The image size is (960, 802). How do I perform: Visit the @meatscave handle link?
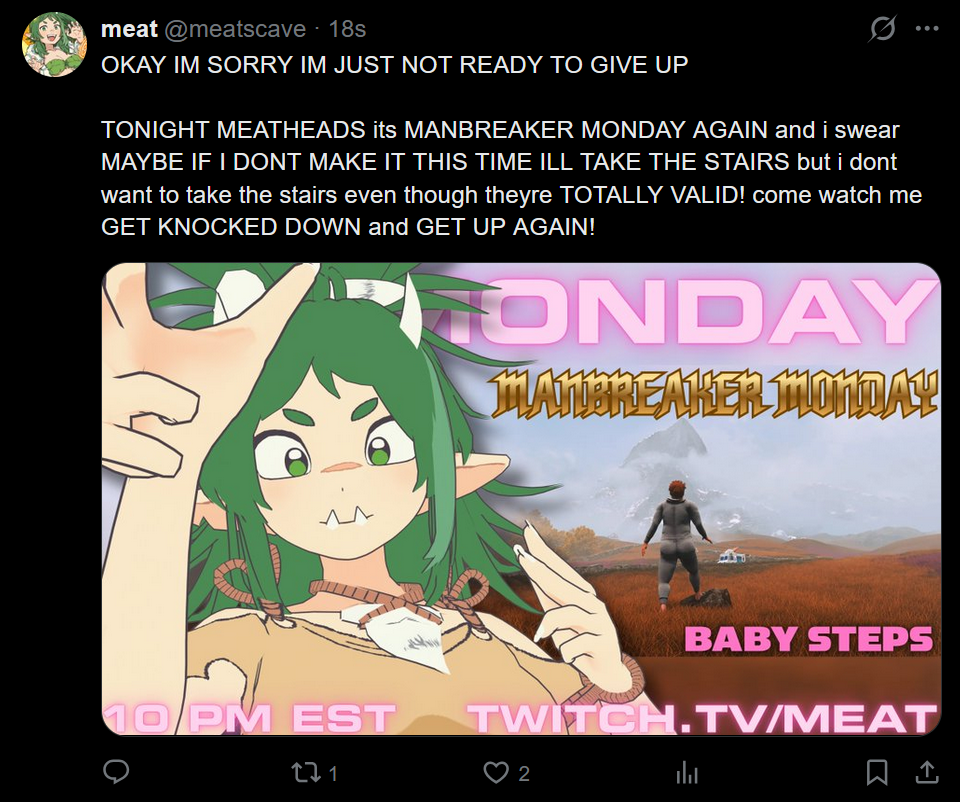click(235, 29)
